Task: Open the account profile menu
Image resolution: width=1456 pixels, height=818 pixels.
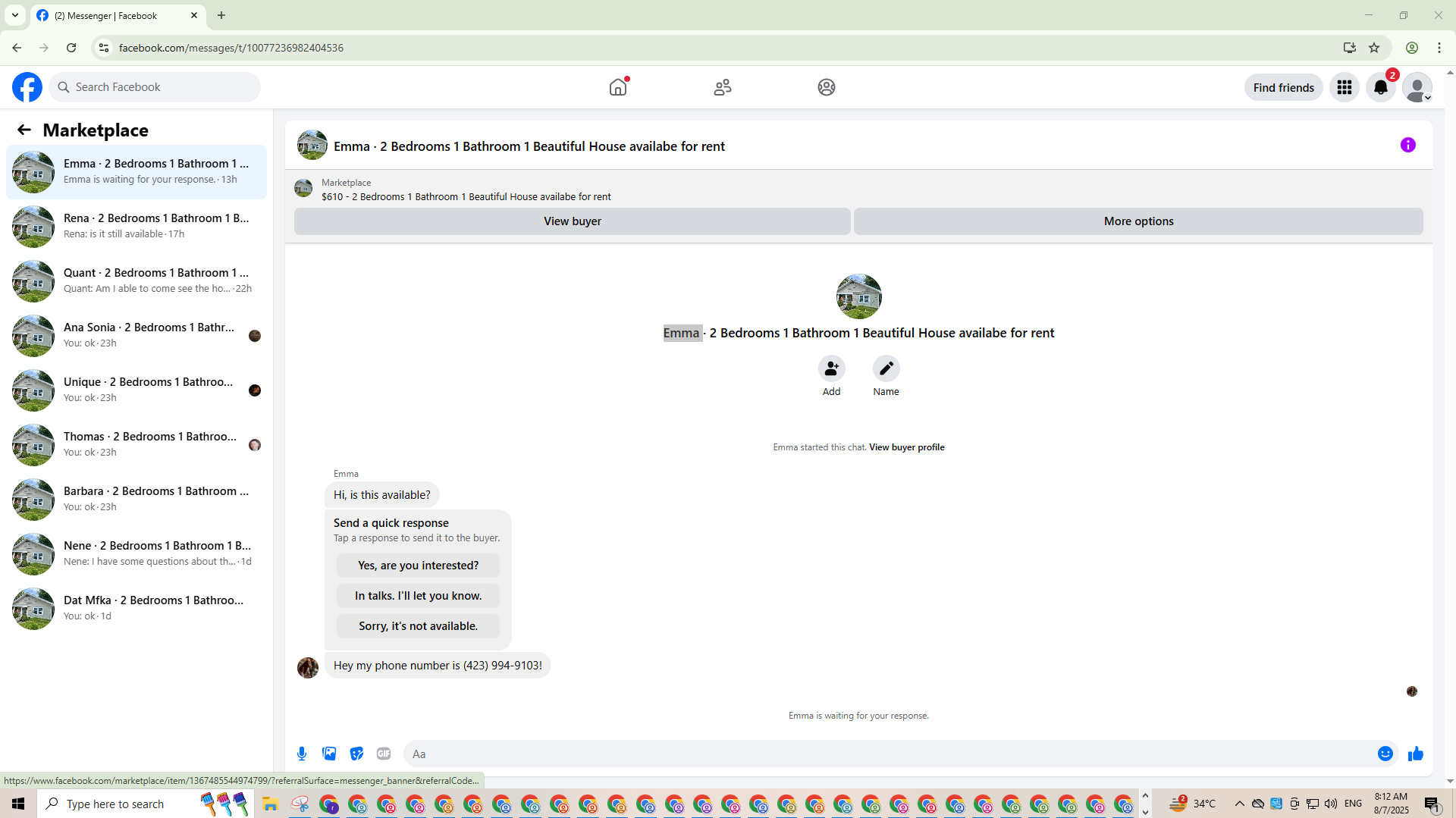Action: tap(1417, 87)
